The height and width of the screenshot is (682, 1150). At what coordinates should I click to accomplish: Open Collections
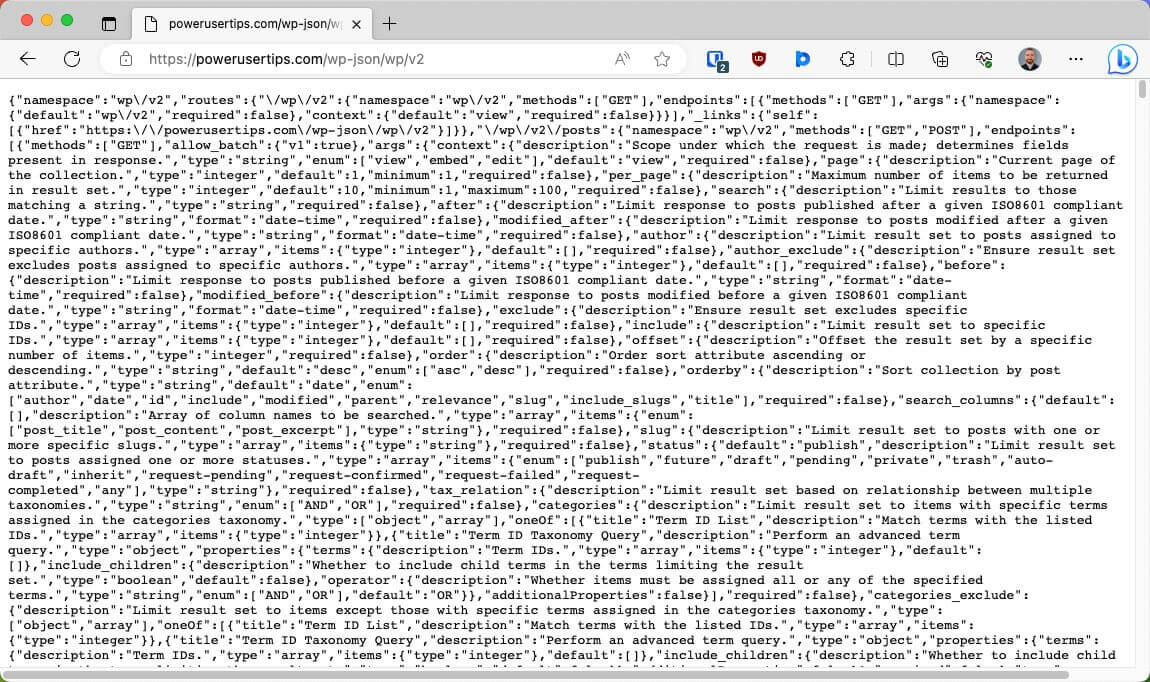pyautogui.click(x=940, y=60)
